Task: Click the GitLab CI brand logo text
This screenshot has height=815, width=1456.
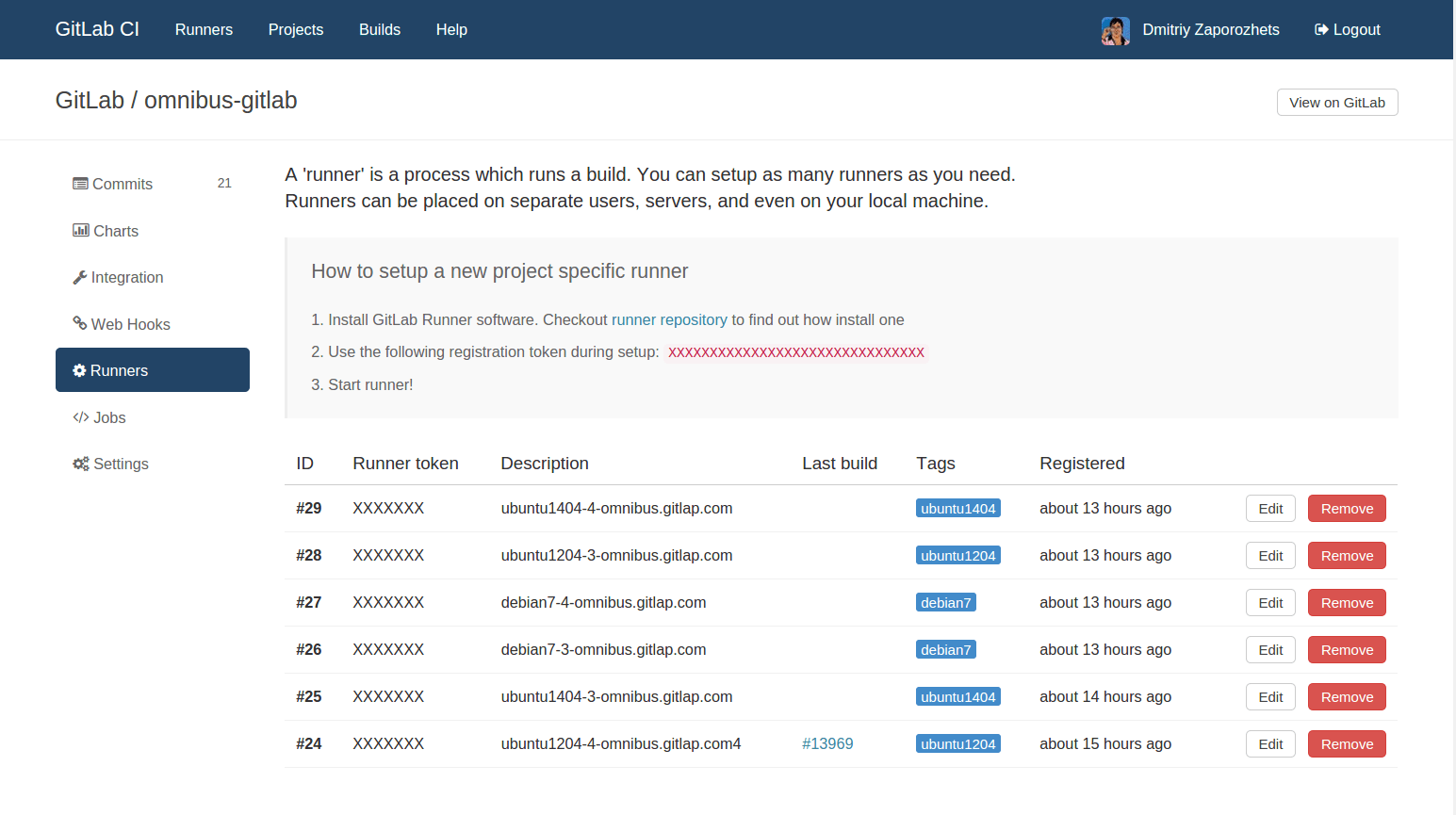Action: [97, 29]
